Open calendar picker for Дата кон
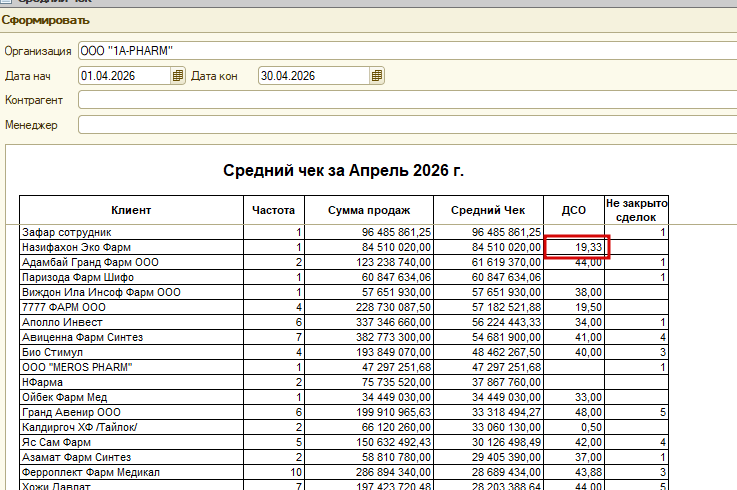 377,76
